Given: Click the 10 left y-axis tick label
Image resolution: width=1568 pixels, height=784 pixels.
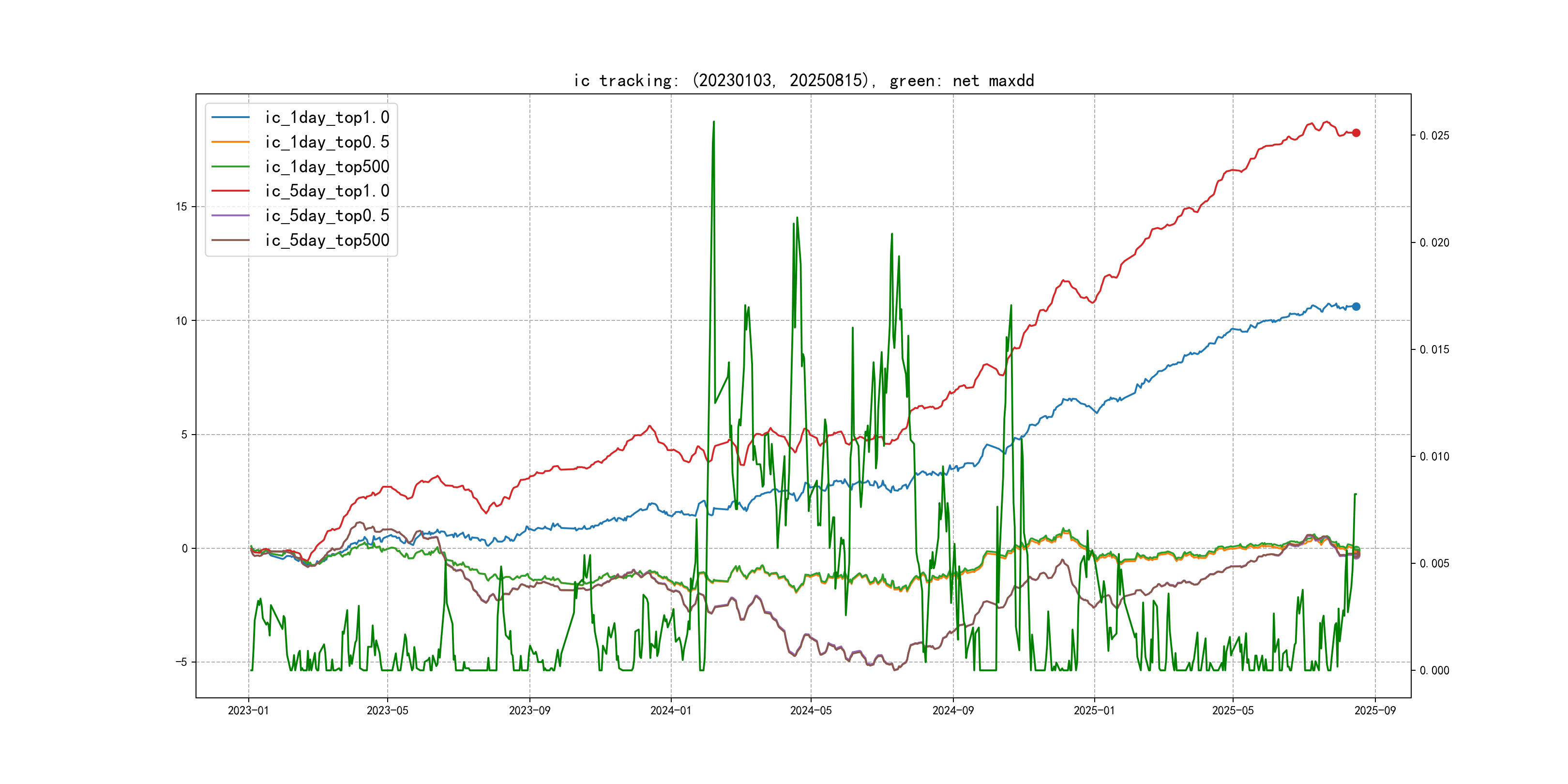Looking at the screenshot, I should pos(181,321).
